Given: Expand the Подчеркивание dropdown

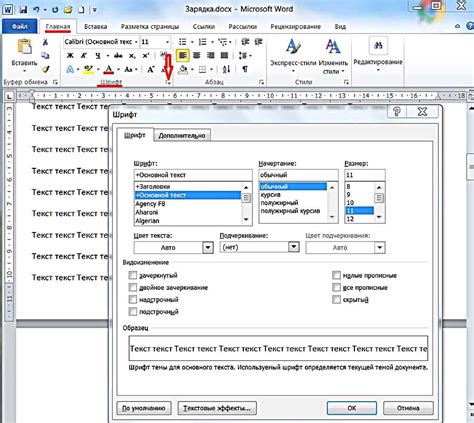Looking at the screenshot, I should point(259,247).
